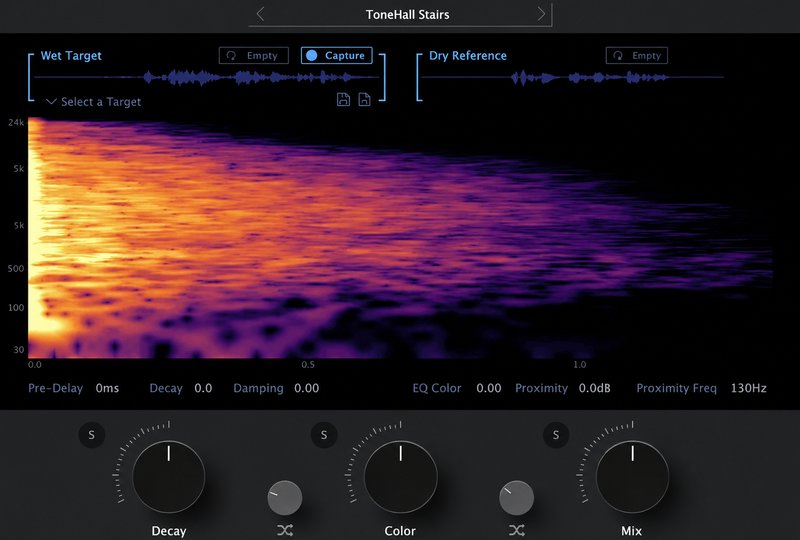Open the ToneHall Stairs preset name
Viewport: 800px width, 540px height.
tap(407, 15)
